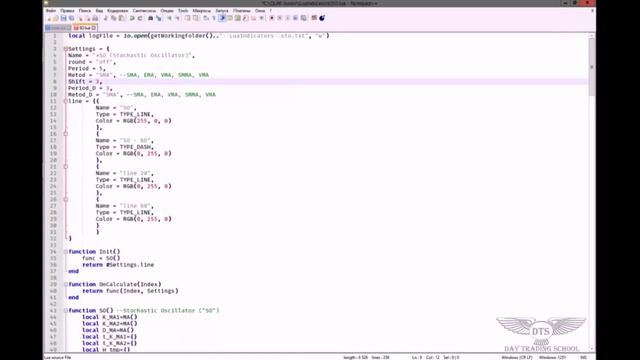Click the Redo toolbar icon

tap(140, 18)
